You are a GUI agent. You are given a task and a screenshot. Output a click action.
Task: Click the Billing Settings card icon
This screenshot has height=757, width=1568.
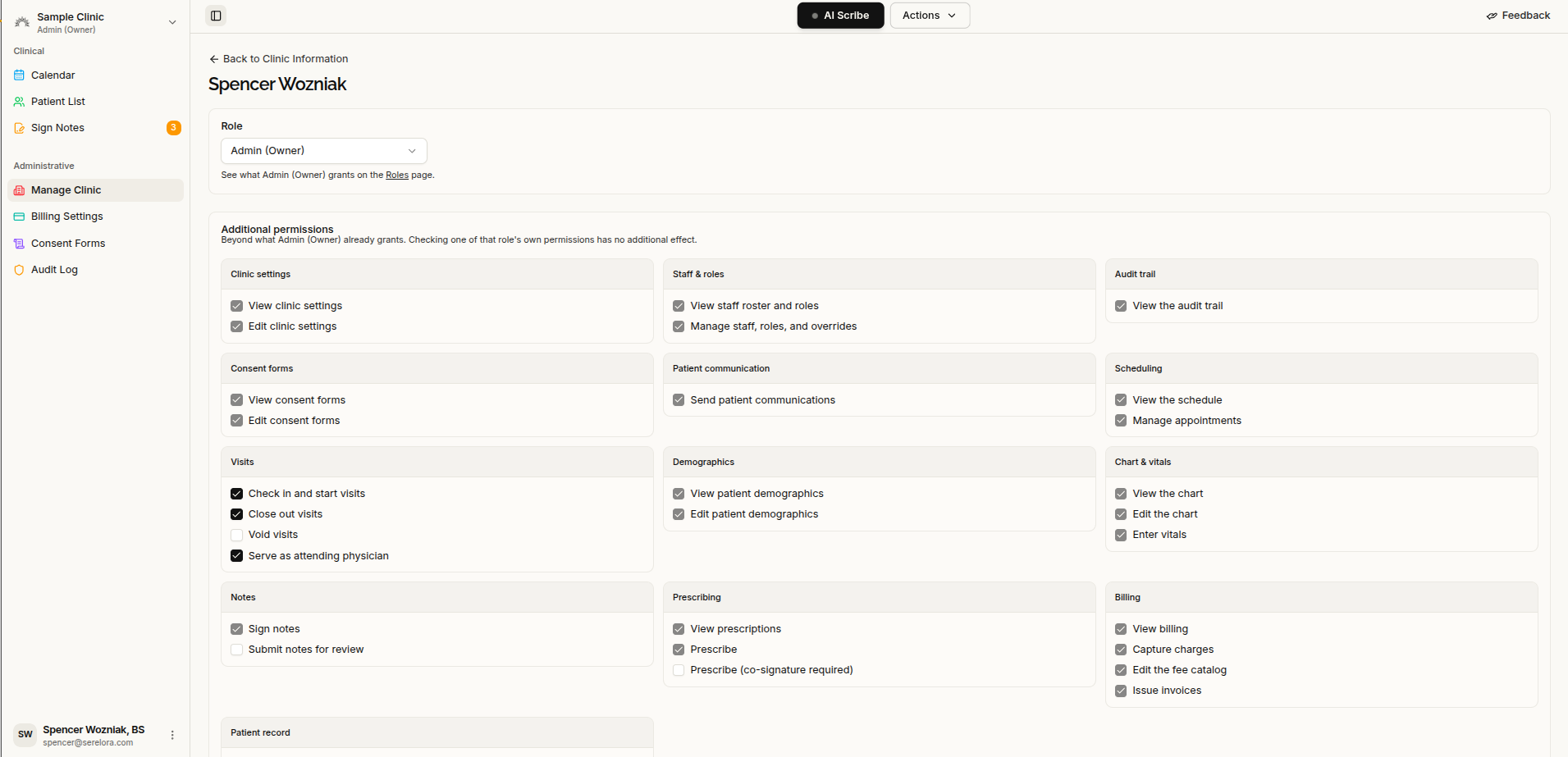coord(19,217)
